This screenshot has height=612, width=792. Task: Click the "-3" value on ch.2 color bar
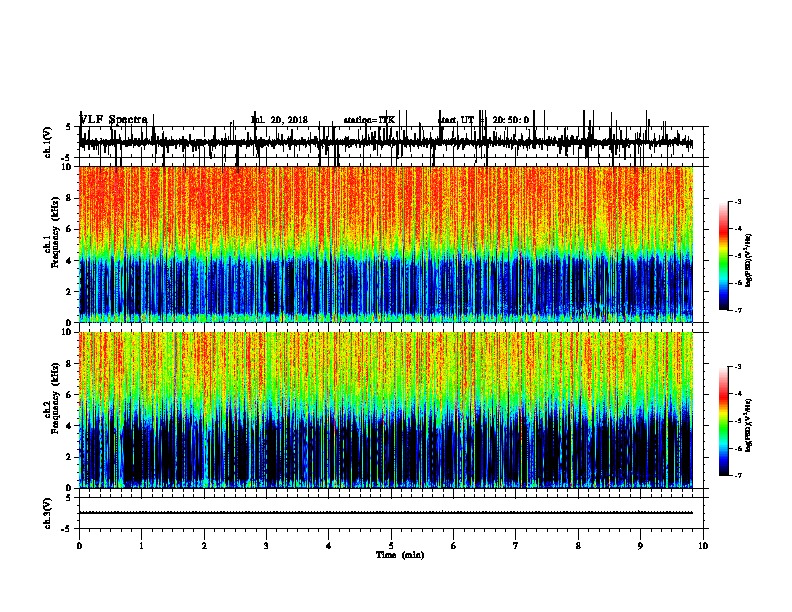pos(738,367)
